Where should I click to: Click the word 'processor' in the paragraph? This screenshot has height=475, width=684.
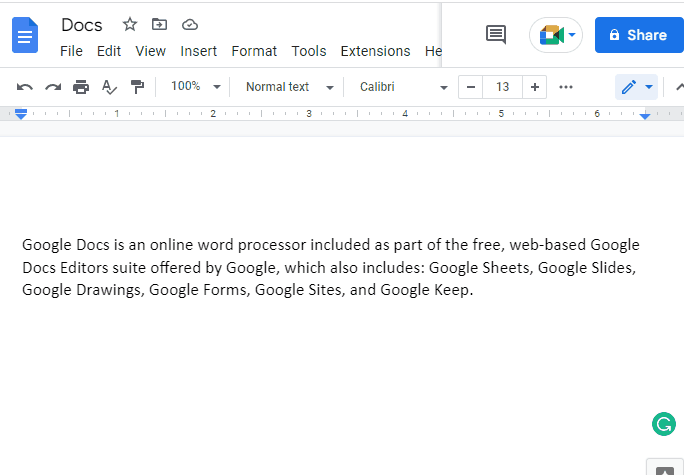click(272, 245)
